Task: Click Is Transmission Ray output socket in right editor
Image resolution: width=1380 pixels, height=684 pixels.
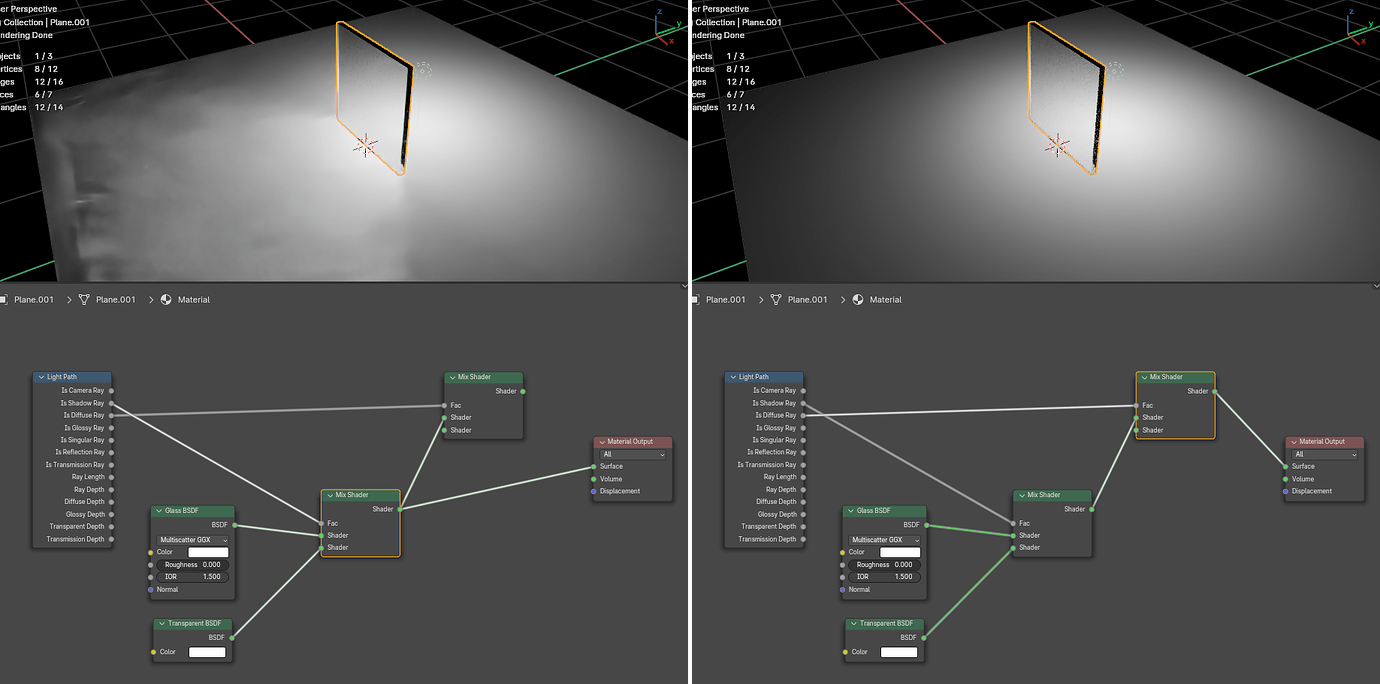Action: click(x=803, y=465)
